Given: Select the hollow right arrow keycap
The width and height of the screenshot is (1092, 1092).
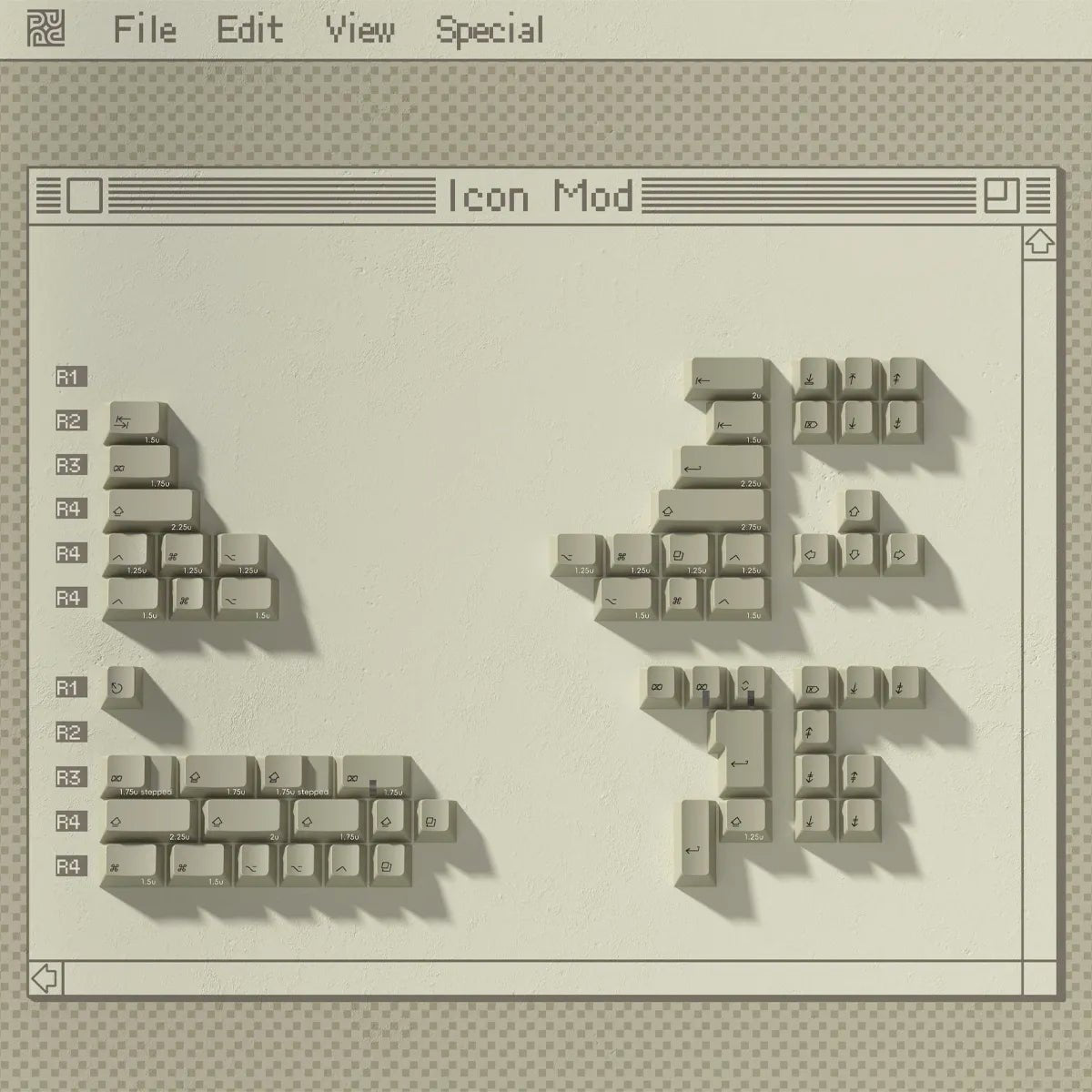Looking at the screenshot, I should coord(900,554).
